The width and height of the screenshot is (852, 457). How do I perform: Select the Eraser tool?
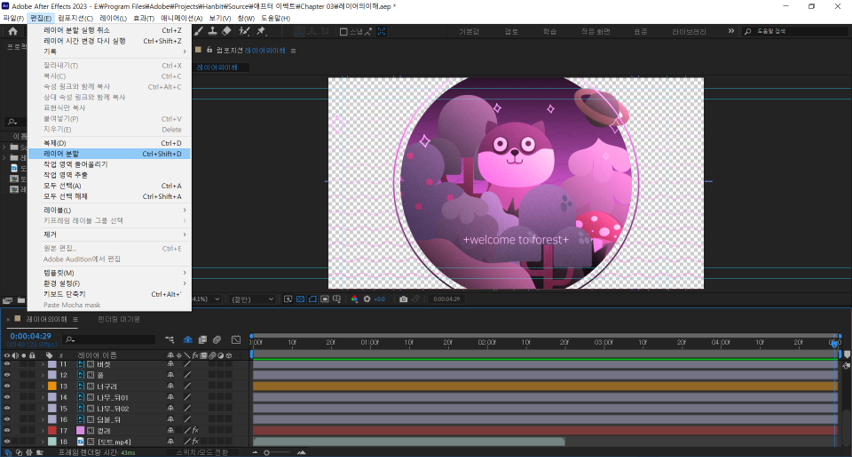(x=227, y=32)
